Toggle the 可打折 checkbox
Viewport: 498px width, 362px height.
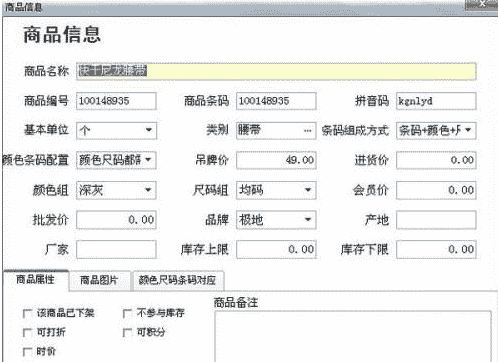tap(27, 332)
